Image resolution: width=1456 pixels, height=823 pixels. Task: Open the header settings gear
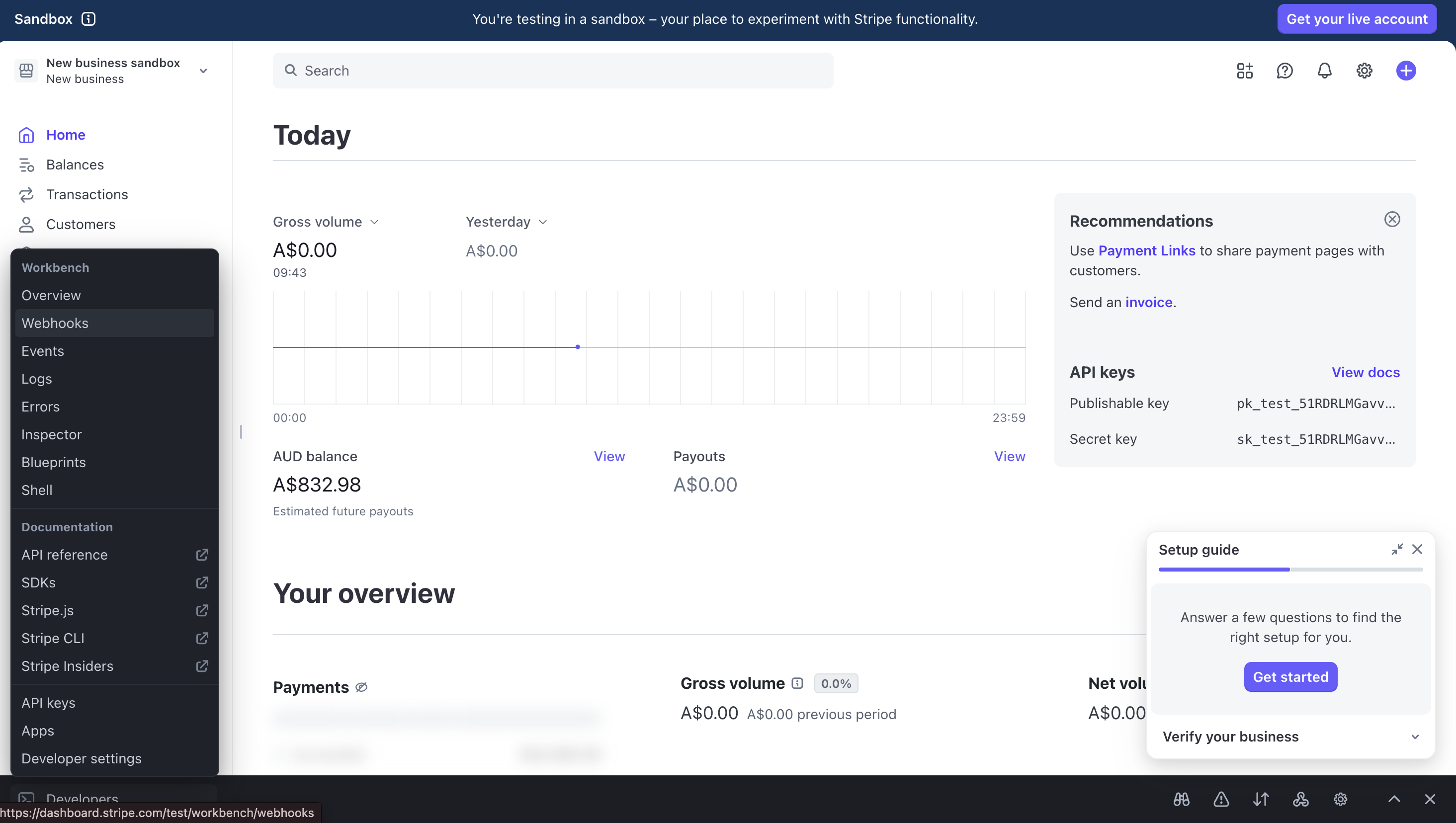(x=1364, y=71)
